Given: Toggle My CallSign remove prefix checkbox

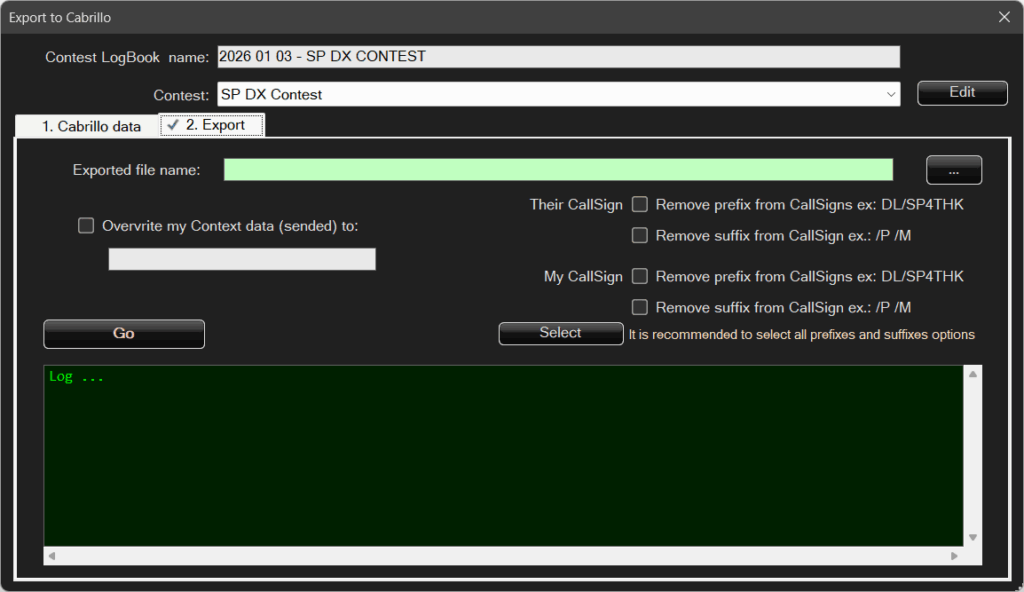Looking at the screenshot, I should [640, 276].
